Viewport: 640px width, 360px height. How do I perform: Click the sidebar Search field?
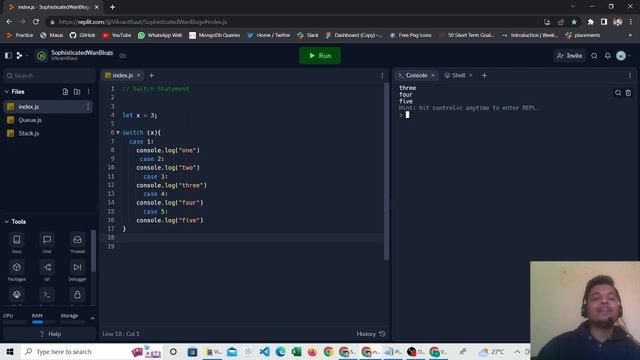(50, 76)
